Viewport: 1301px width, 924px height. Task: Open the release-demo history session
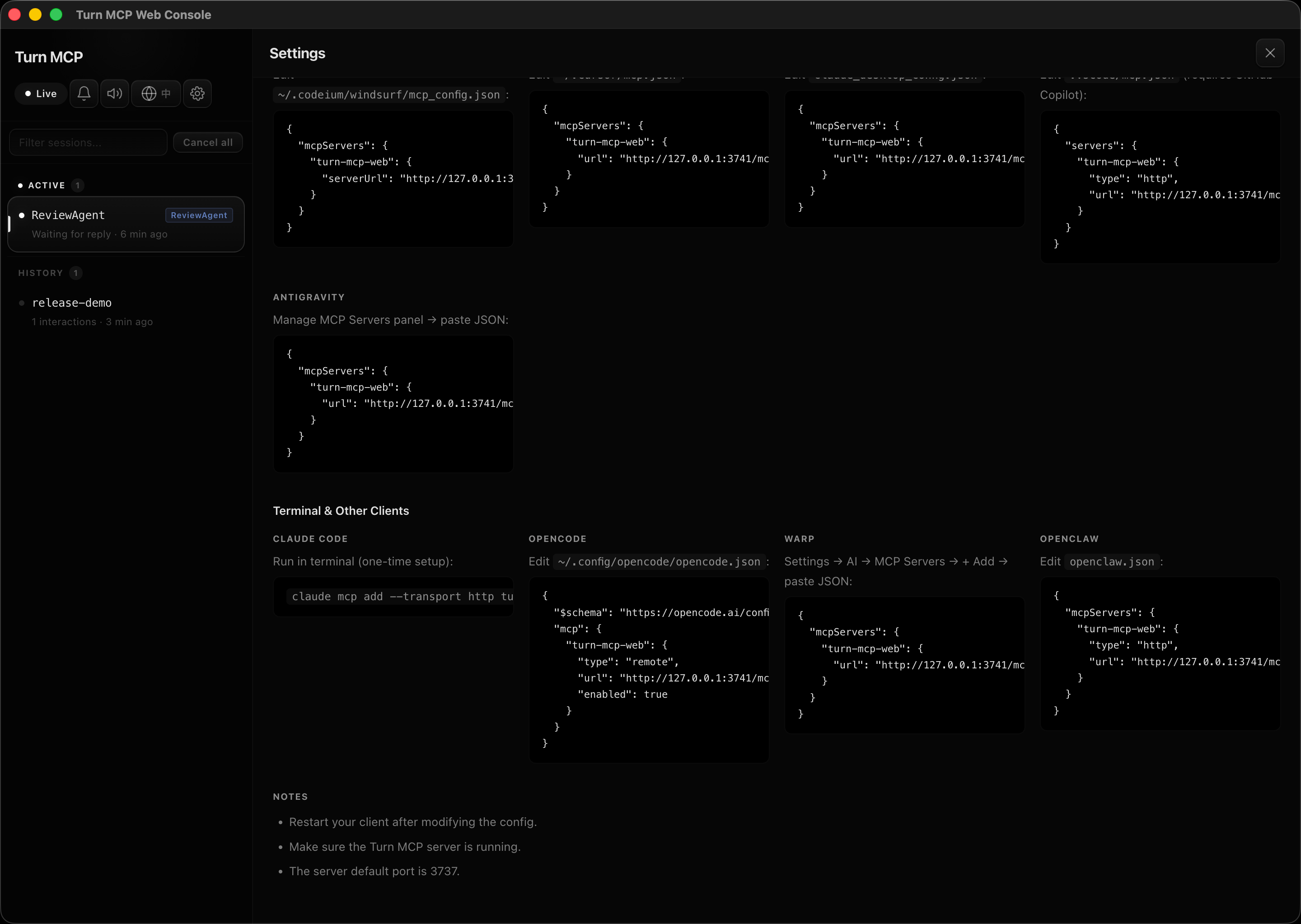click(126, 311)
